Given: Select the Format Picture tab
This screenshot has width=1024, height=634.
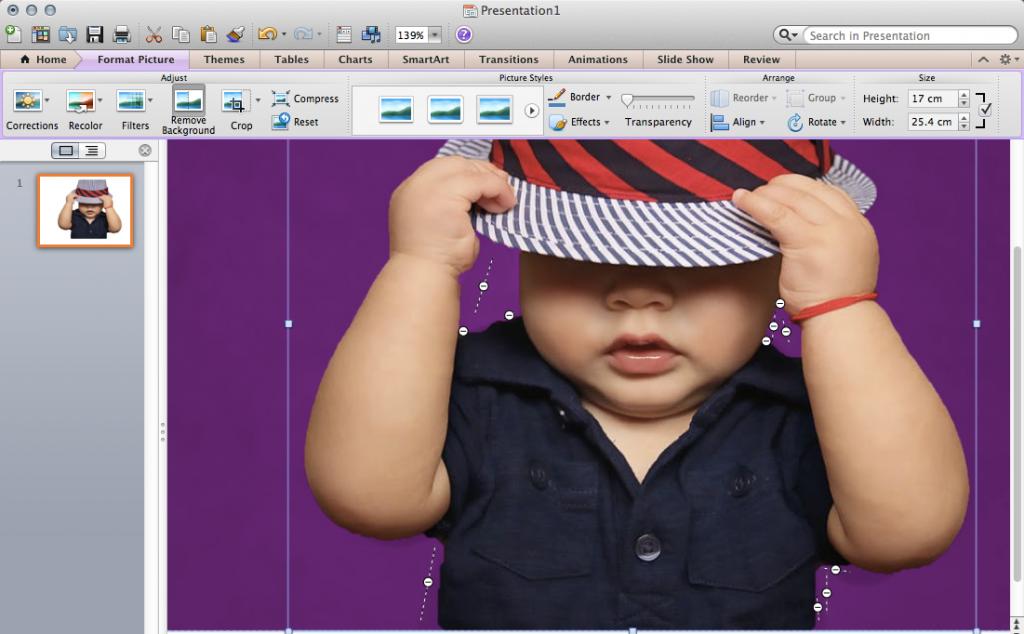Looking at the screenshot, I should [x=136, y=59].
